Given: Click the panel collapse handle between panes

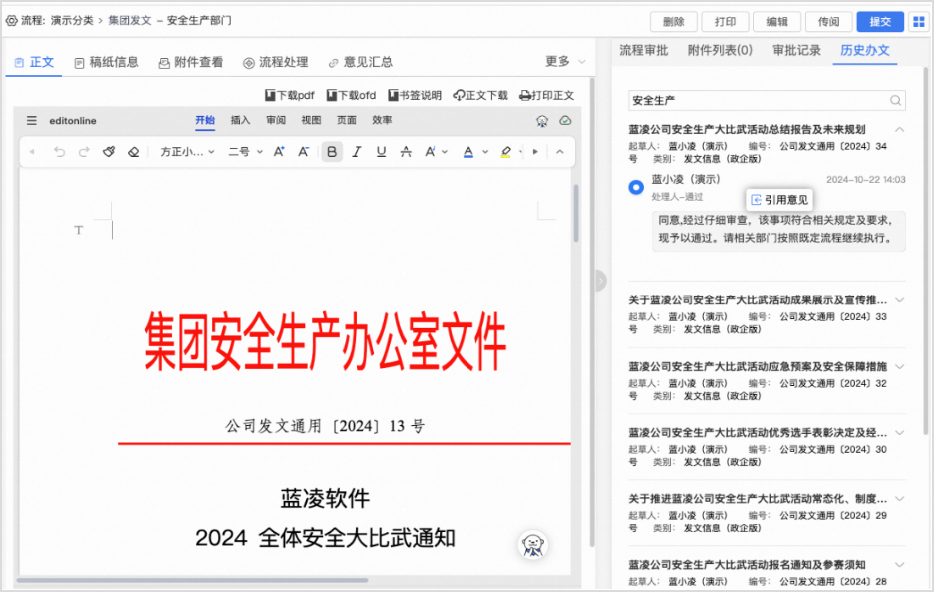Looking at the screenshot, I should pos(600,280).
